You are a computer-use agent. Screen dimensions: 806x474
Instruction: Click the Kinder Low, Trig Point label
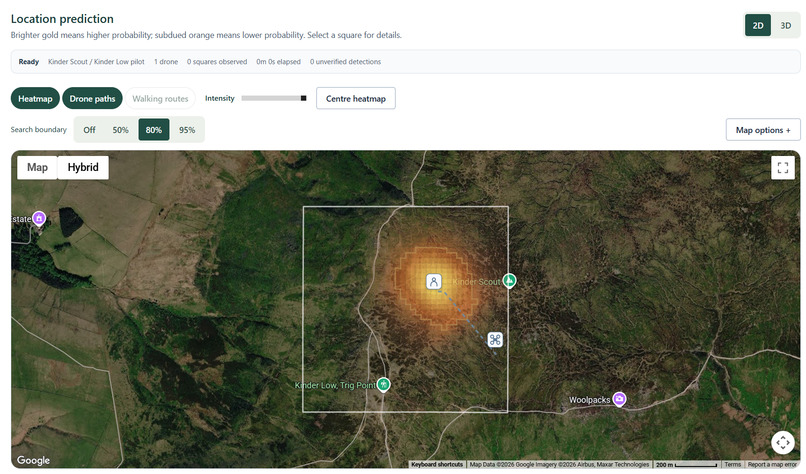(x=335, y=385)
